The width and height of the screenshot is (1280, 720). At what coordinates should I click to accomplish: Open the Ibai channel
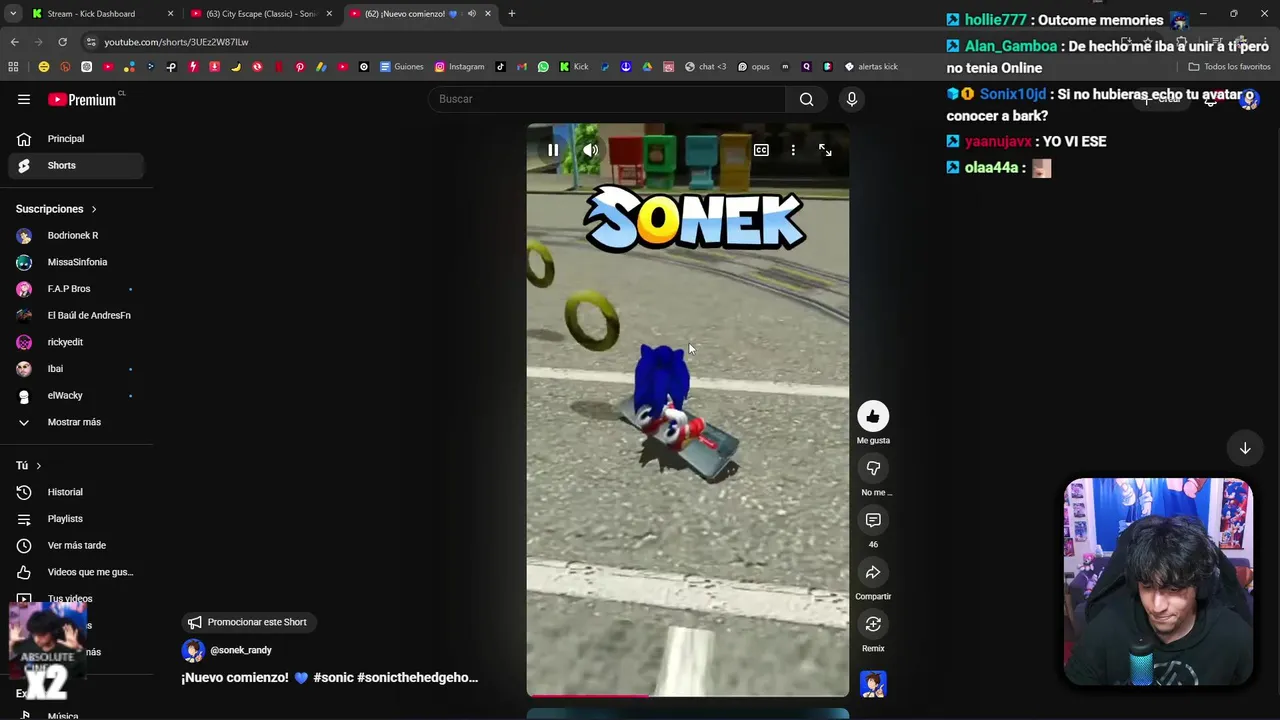[x=76, y=369]
